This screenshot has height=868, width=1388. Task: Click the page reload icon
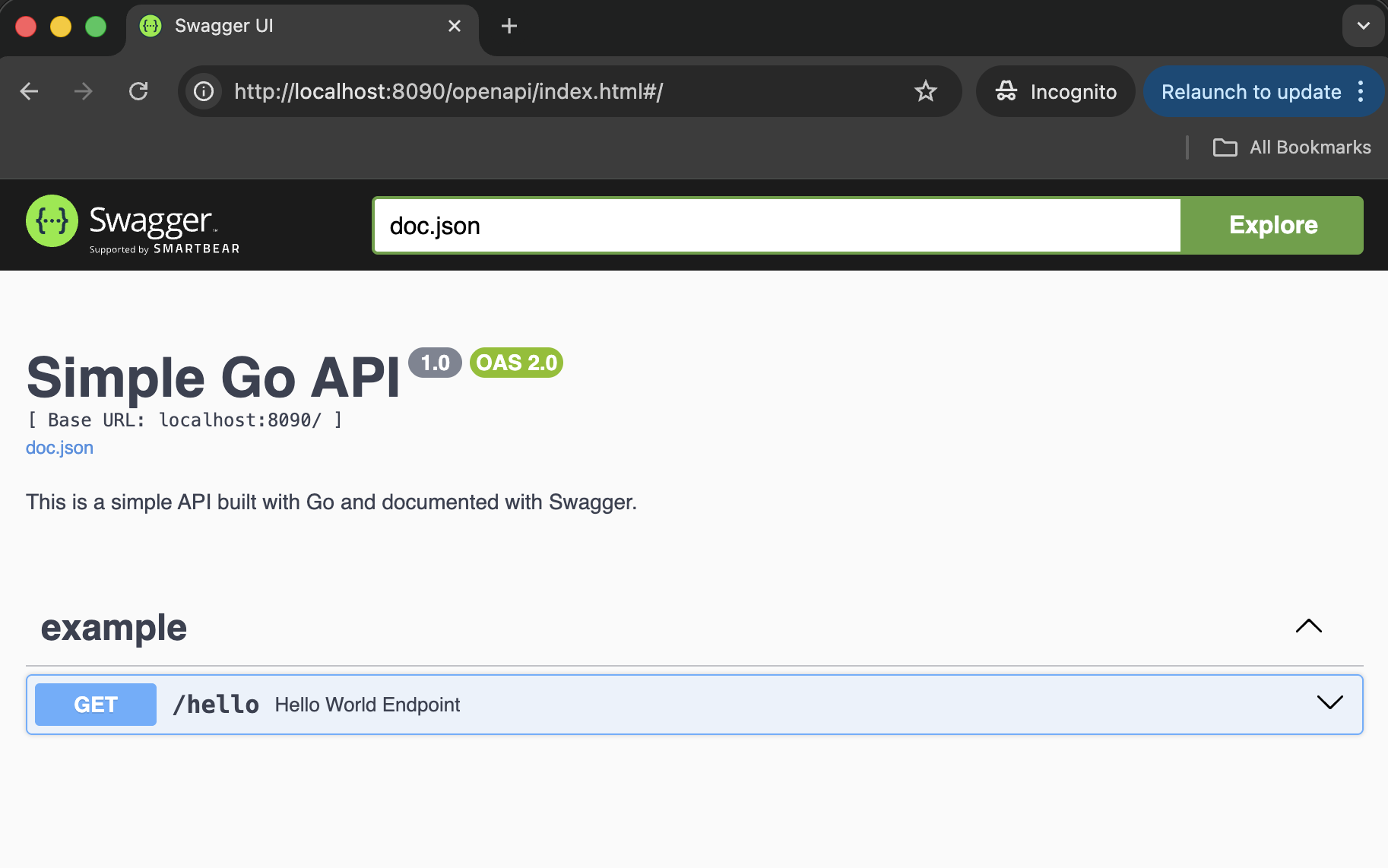[139, 91]
